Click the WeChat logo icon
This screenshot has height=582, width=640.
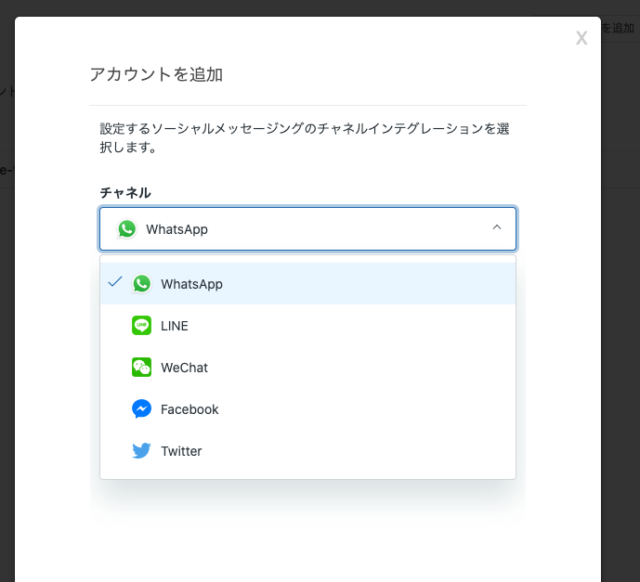(142, 367)
